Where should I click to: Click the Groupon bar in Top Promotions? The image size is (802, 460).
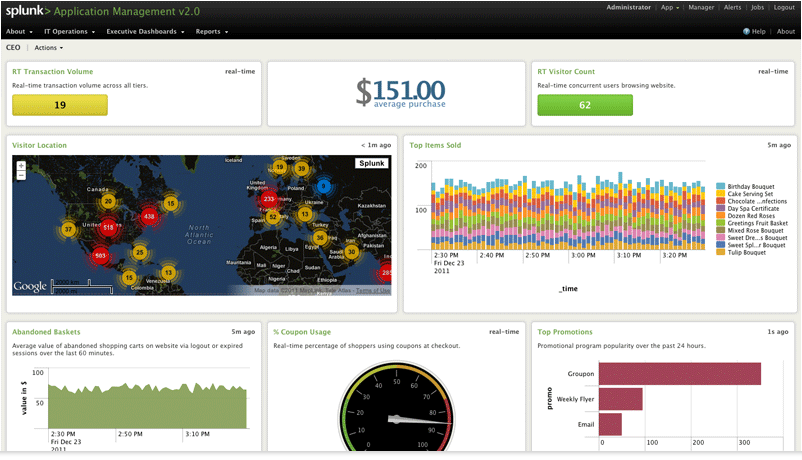(680, 374)
